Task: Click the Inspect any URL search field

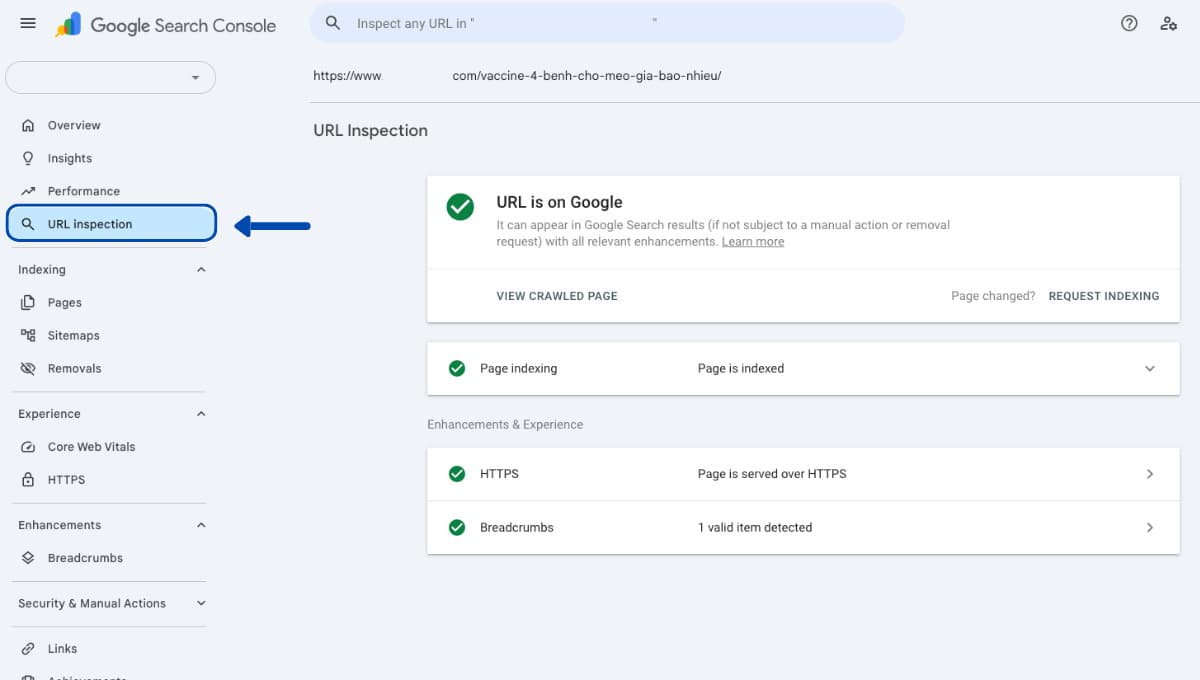Action: coord(606,23)
